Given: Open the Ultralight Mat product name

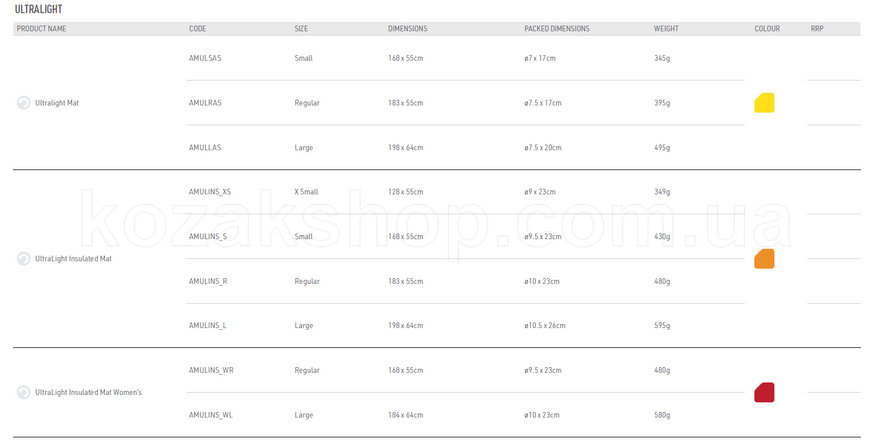Looking at the screenshot, I should pyautogui.click(x=57, y=103).
